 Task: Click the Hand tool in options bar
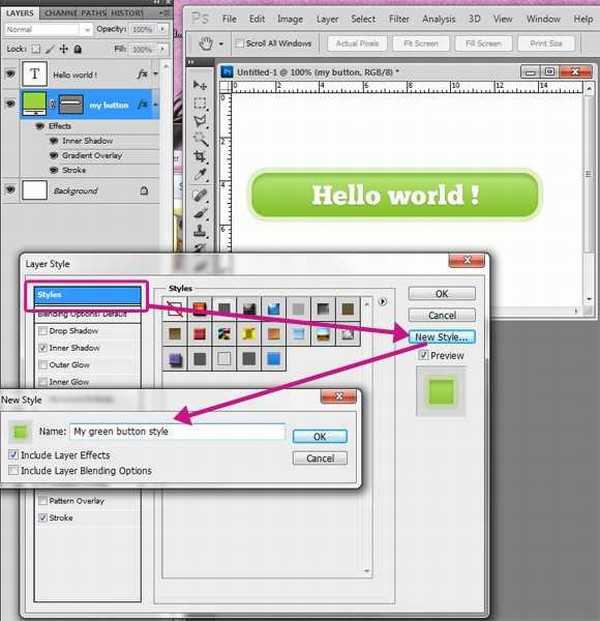[x=207, y=43]
